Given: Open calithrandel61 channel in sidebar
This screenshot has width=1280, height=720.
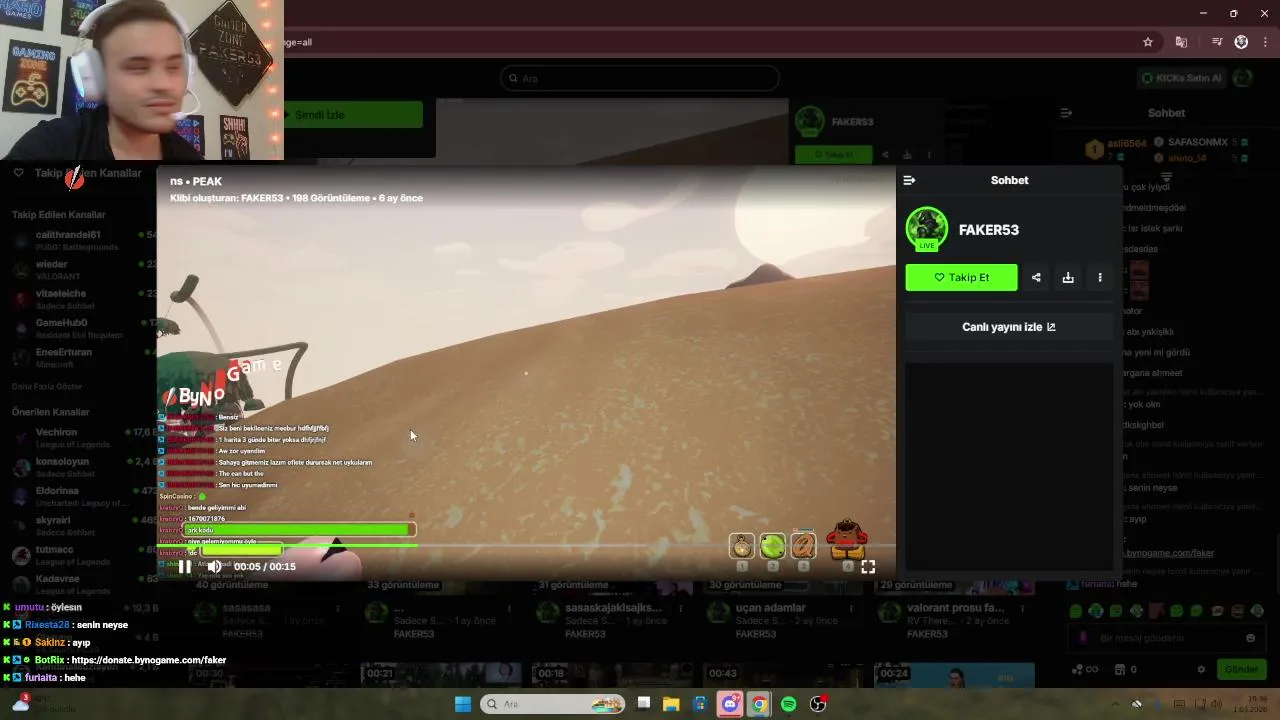Looking at the screenshot, I should 80,240.
